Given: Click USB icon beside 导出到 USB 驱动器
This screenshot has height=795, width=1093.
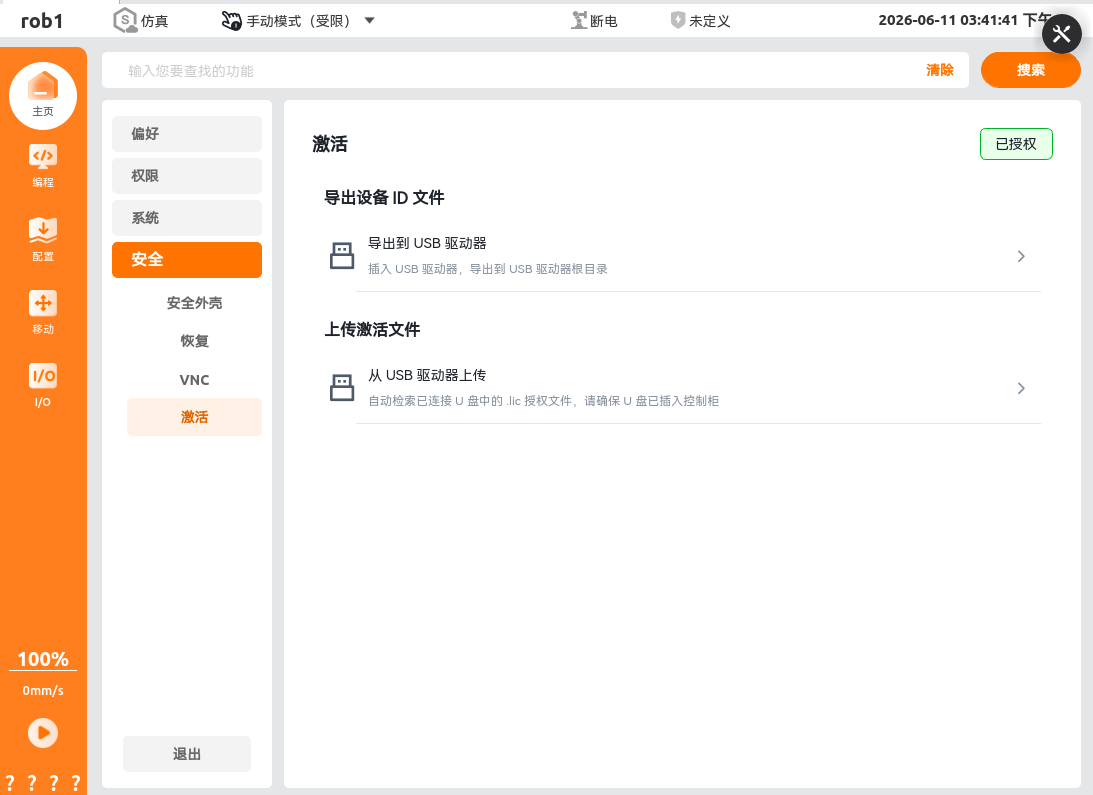Looking at the screenshot, I should coord(342,256).
